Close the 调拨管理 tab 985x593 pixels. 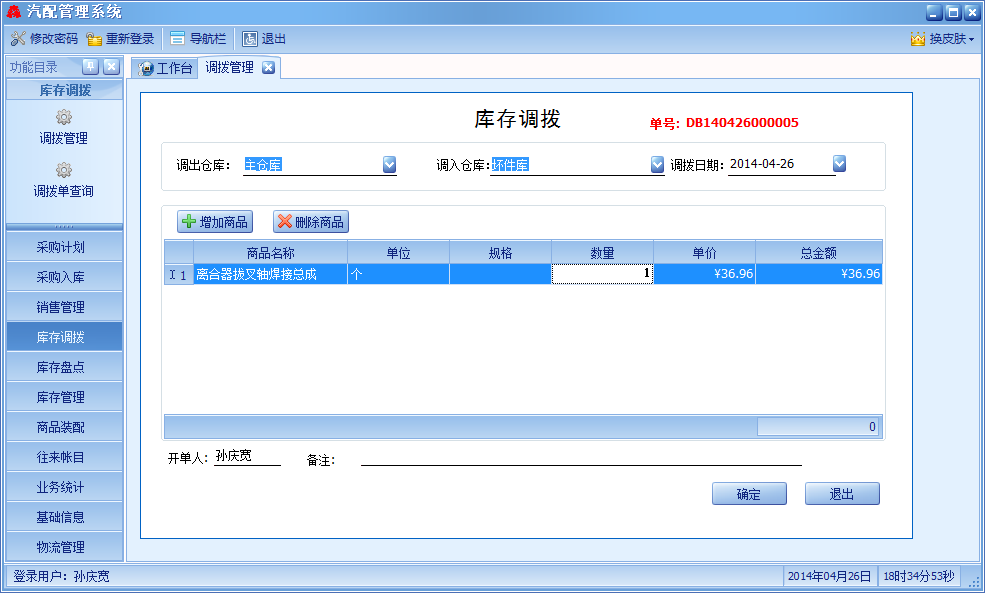click(x=268, y=68)
